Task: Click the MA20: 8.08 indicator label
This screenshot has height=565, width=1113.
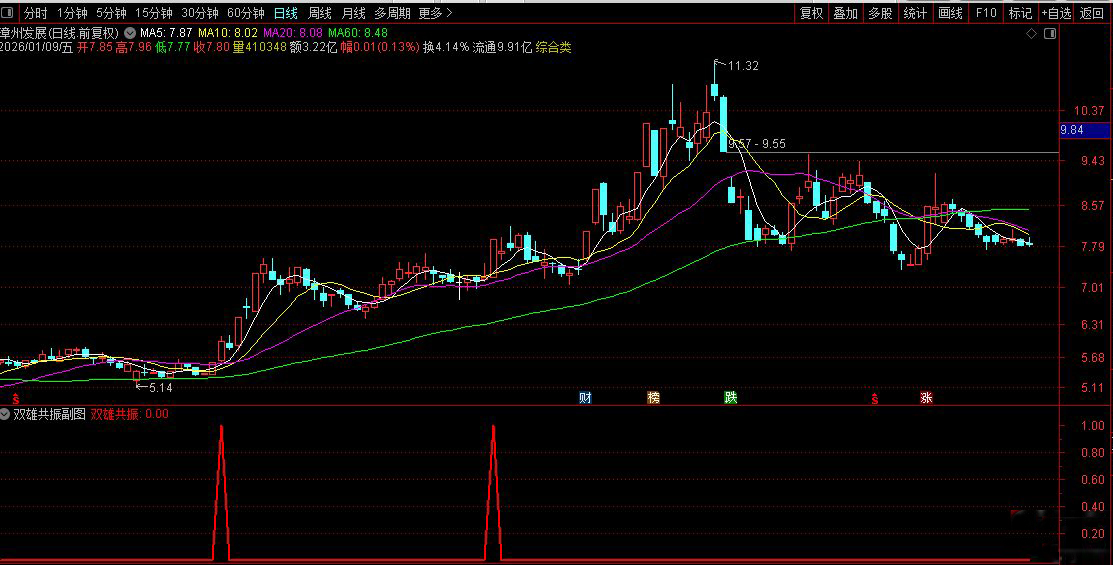Action: (x=293, y=33)
